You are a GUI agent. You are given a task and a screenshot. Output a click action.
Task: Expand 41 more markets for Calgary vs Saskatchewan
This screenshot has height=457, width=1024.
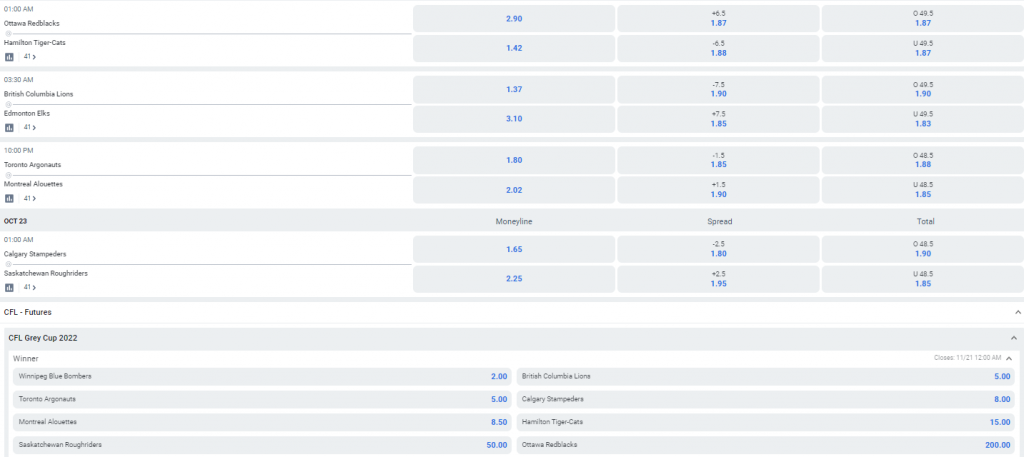[29, 287]
